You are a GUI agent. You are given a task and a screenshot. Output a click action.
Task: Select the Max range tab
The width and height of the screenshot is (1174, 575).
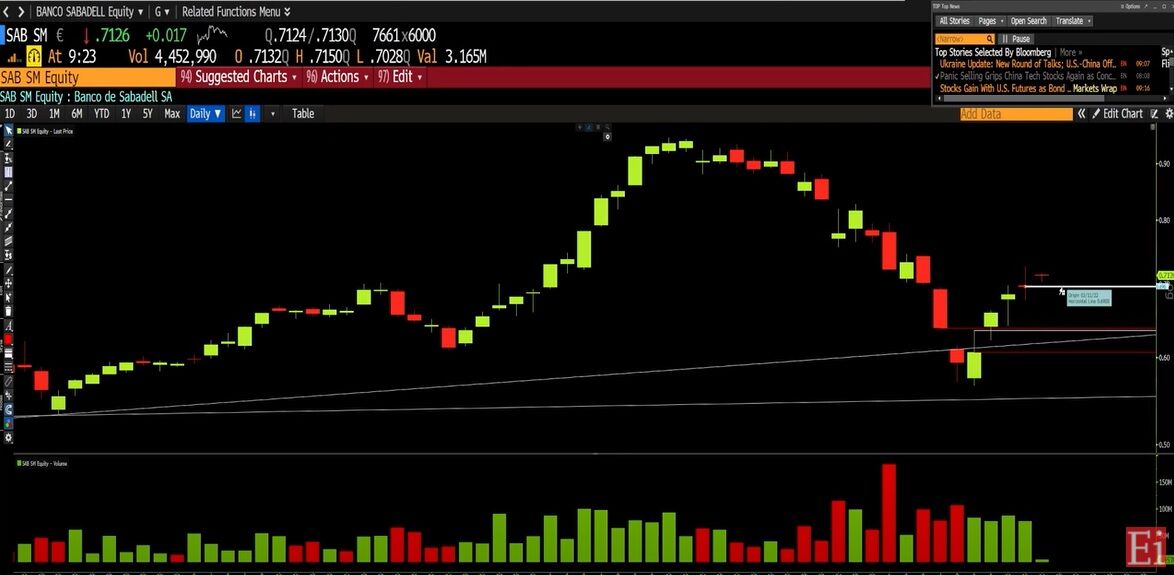(x=172, y=114)
